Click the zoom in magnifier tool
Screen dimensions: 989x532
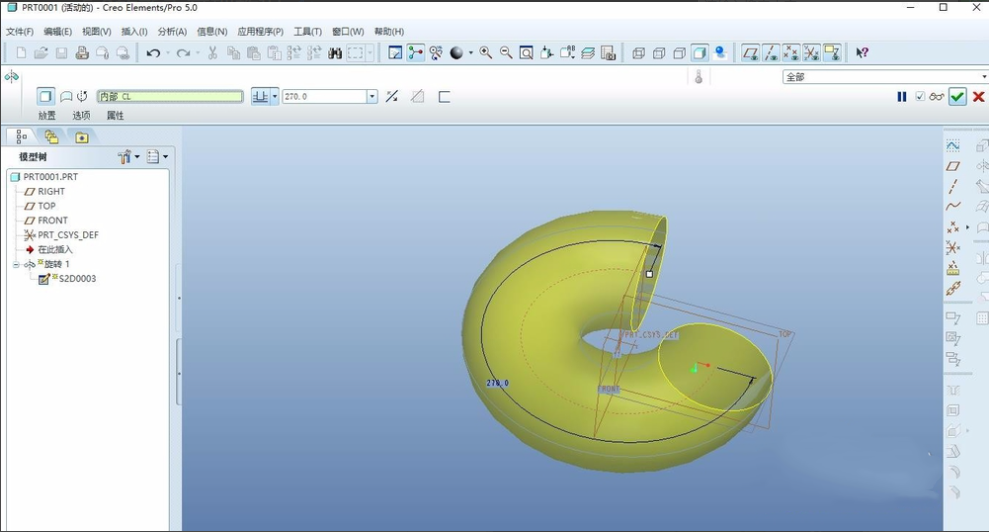click(x=485, y=53)
